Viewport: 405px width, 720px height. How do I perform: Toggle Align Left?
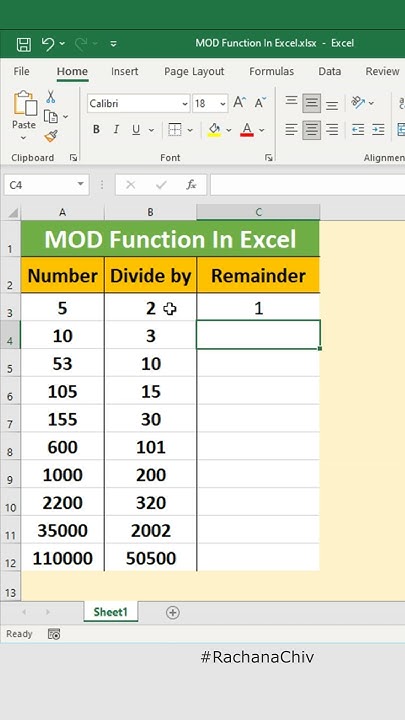click(x=291, y=130)
